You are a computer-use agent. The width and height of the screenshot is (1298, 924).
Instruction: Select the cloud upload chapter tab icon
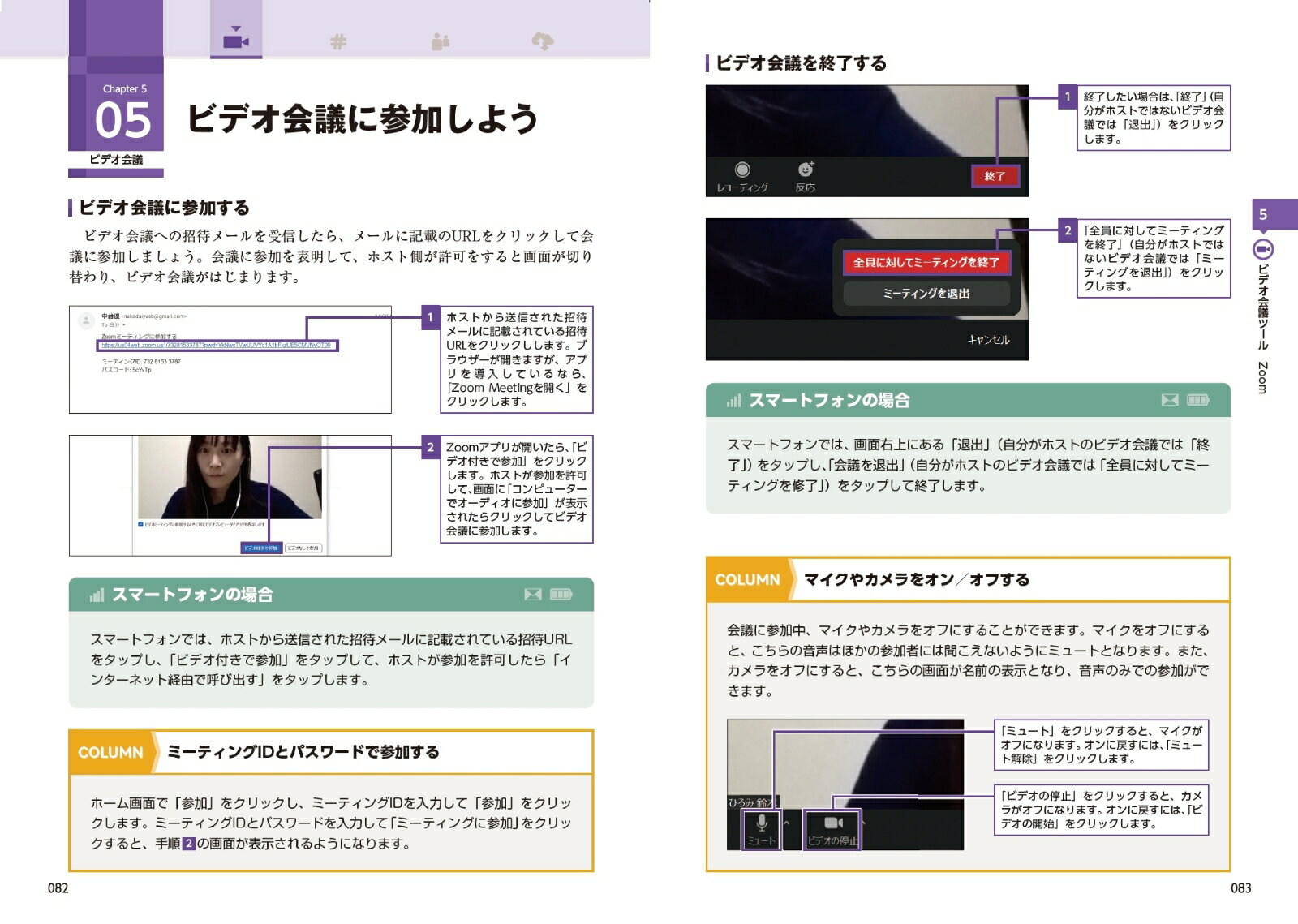543,41
